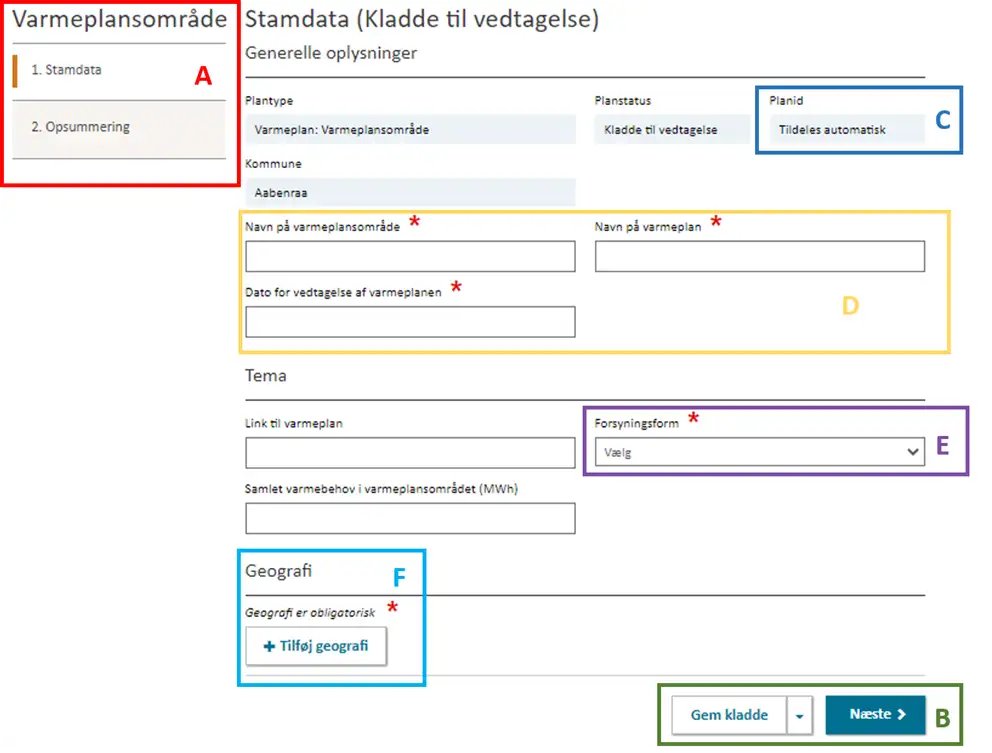Click the plus icon on Tilføj geografi
Viewport: 992px width, 753px height.
click(x=268, y=646)
